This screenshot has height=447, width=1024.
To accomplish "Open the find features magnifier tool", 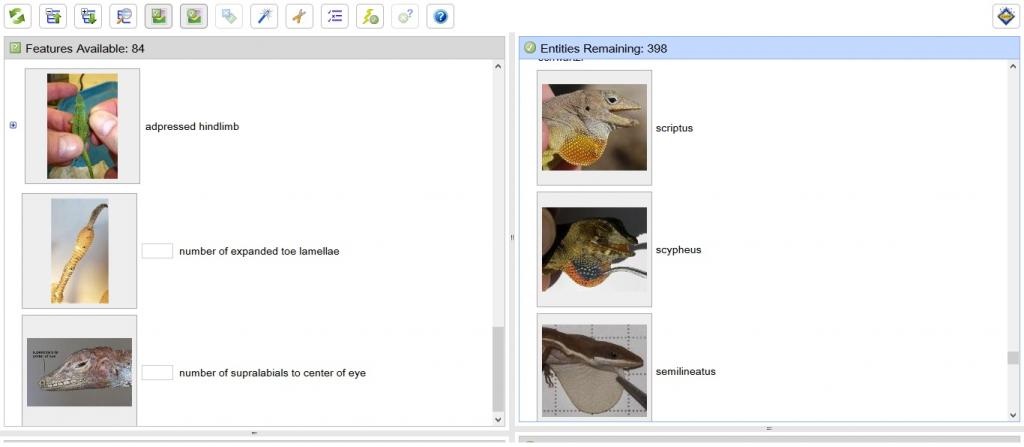I will tap(124, 16).
